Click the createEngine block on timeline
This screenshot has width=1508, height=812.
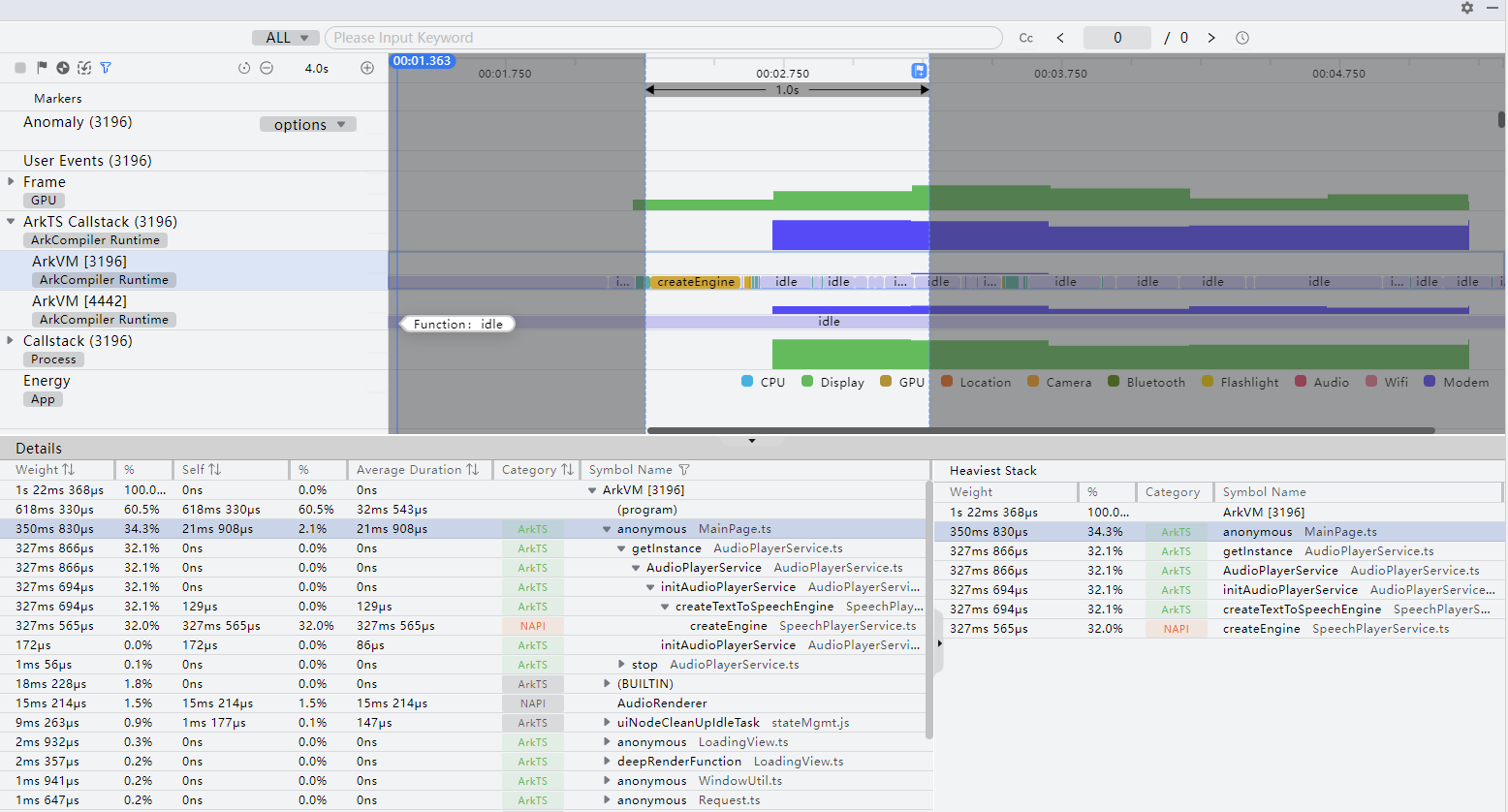696,282
